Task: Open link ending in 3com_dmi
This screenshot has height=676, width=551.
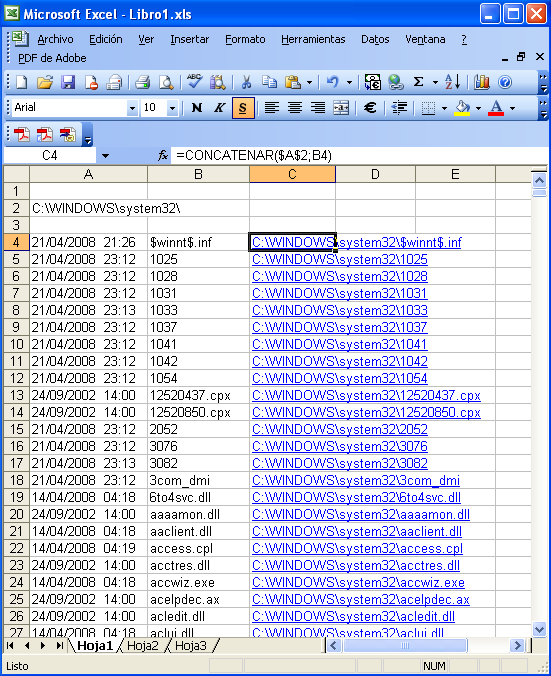Action: tap(356, 480)
